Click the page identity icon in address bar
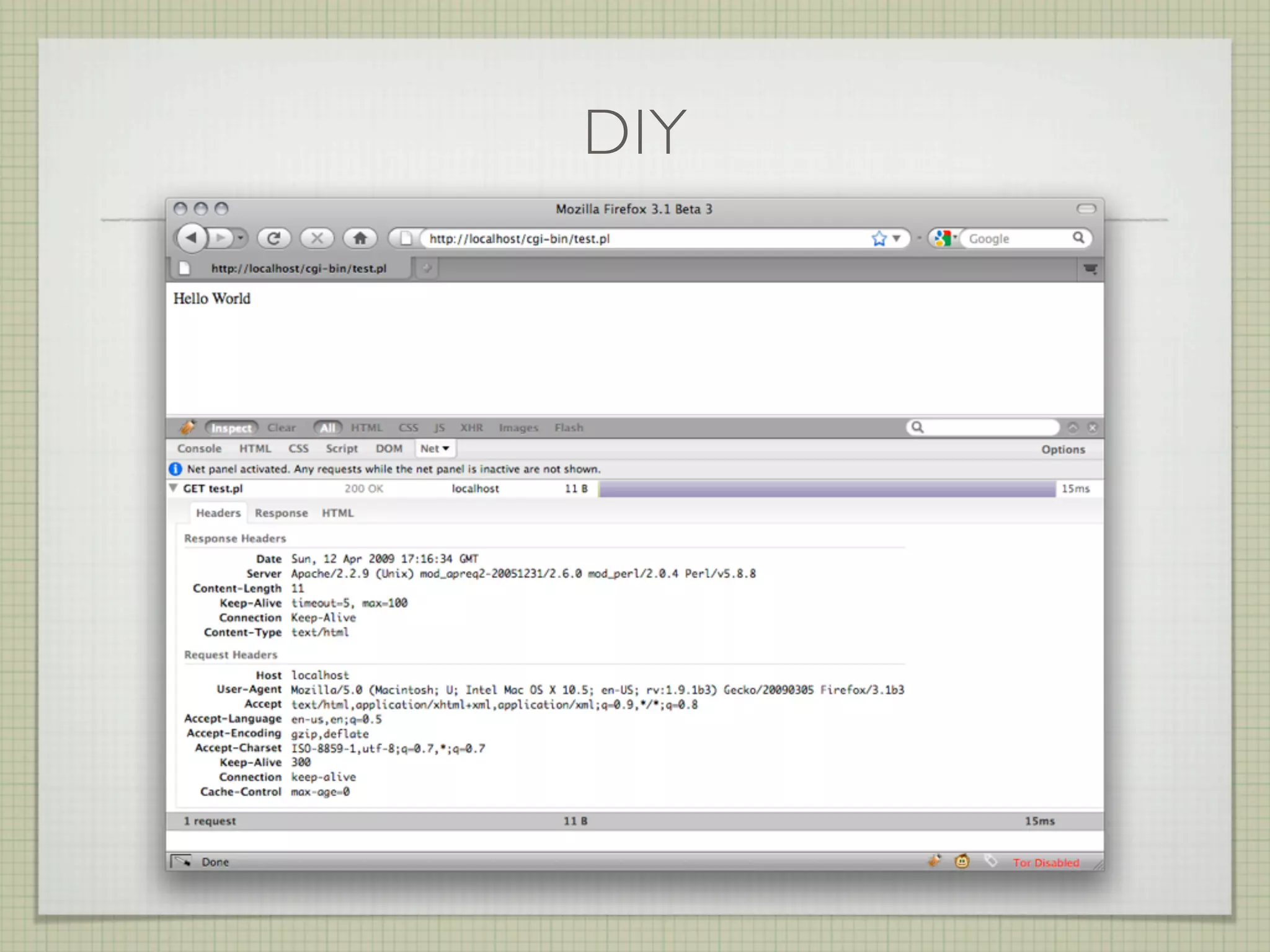The width and height of the screenshot is (1270, 952). (x=405, y=239)
